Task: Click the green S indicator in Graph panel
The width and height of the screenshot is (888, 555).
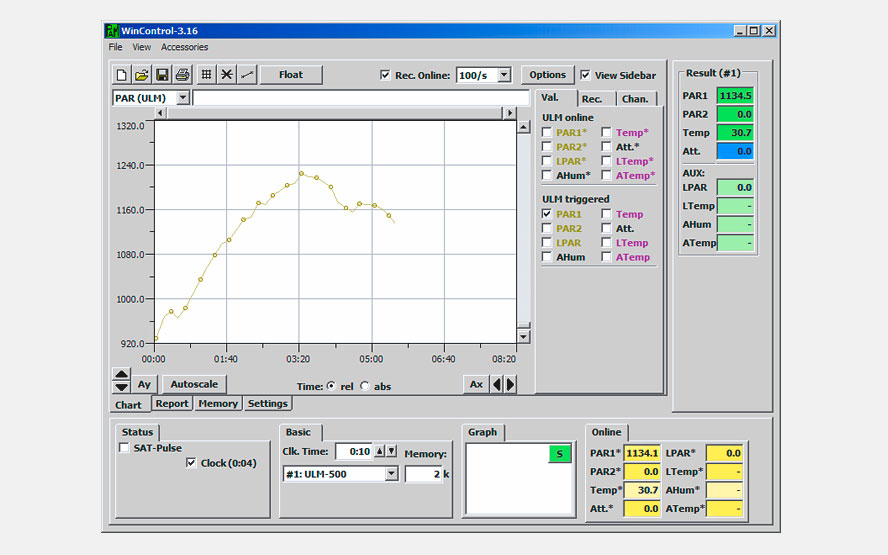Action: pyautogui.click(x=560, y=454)
